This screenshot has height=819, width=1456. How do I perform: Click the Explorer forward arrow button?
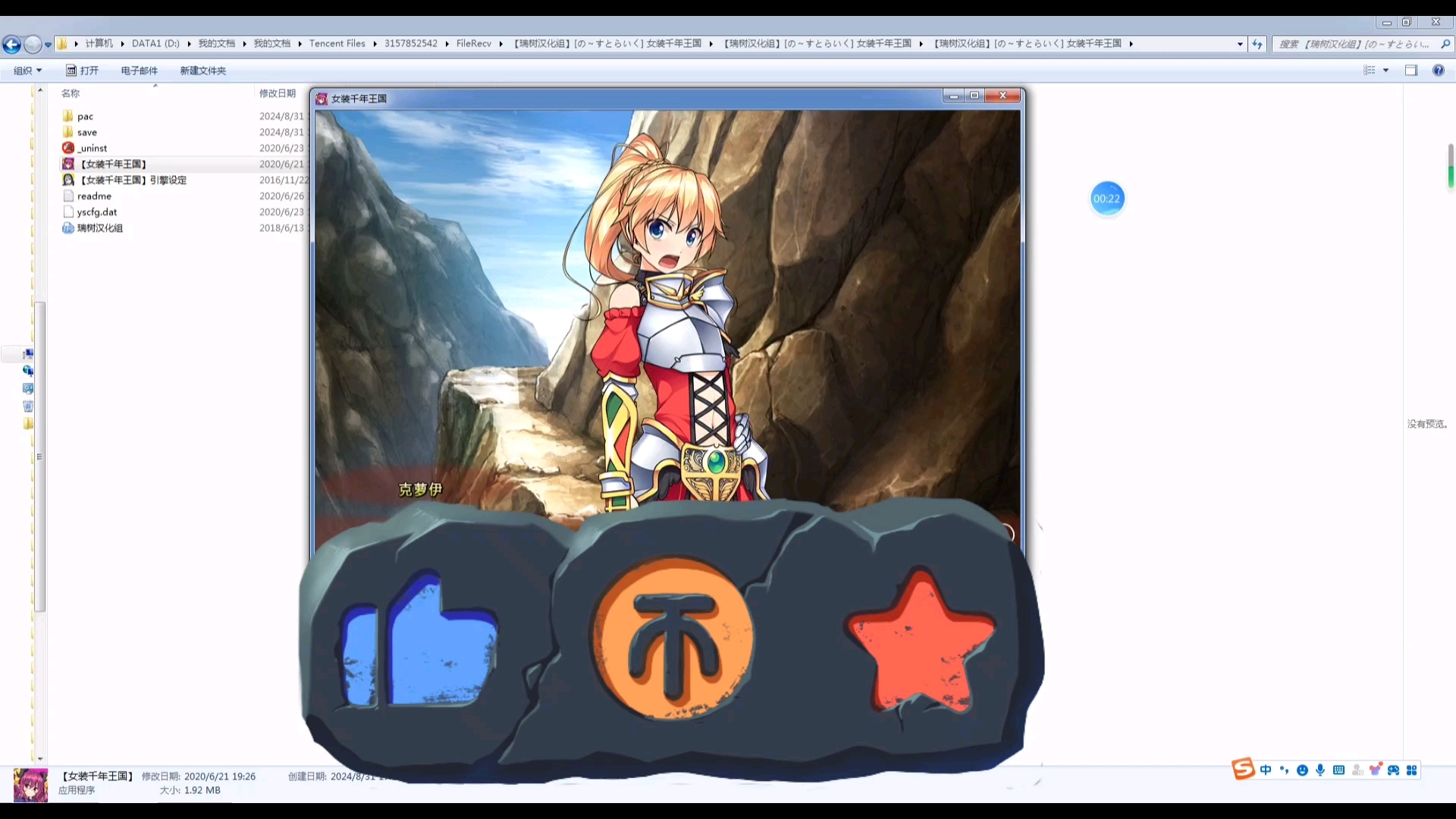point(33,45)
